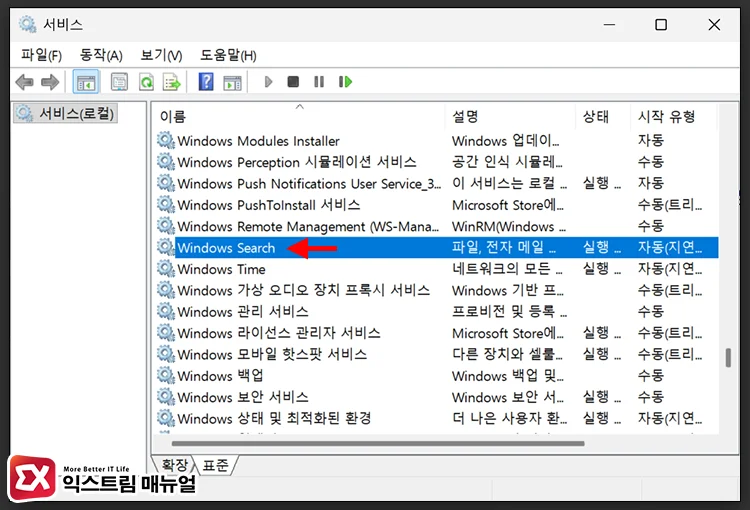Click the Refresh toolbar icon

pos(146,82)
